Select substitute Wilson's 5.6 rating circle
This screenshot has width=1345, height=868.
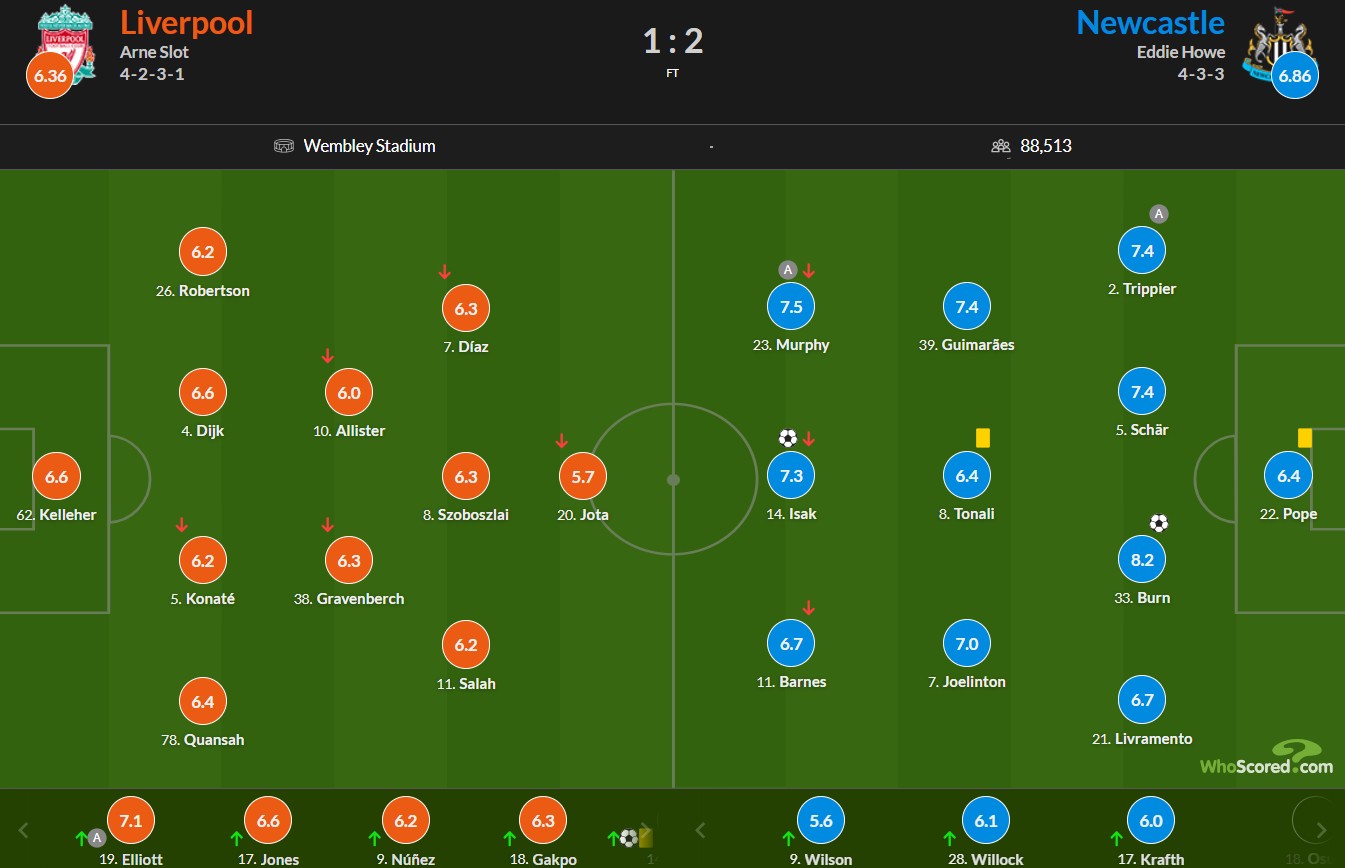click(821, 821)
